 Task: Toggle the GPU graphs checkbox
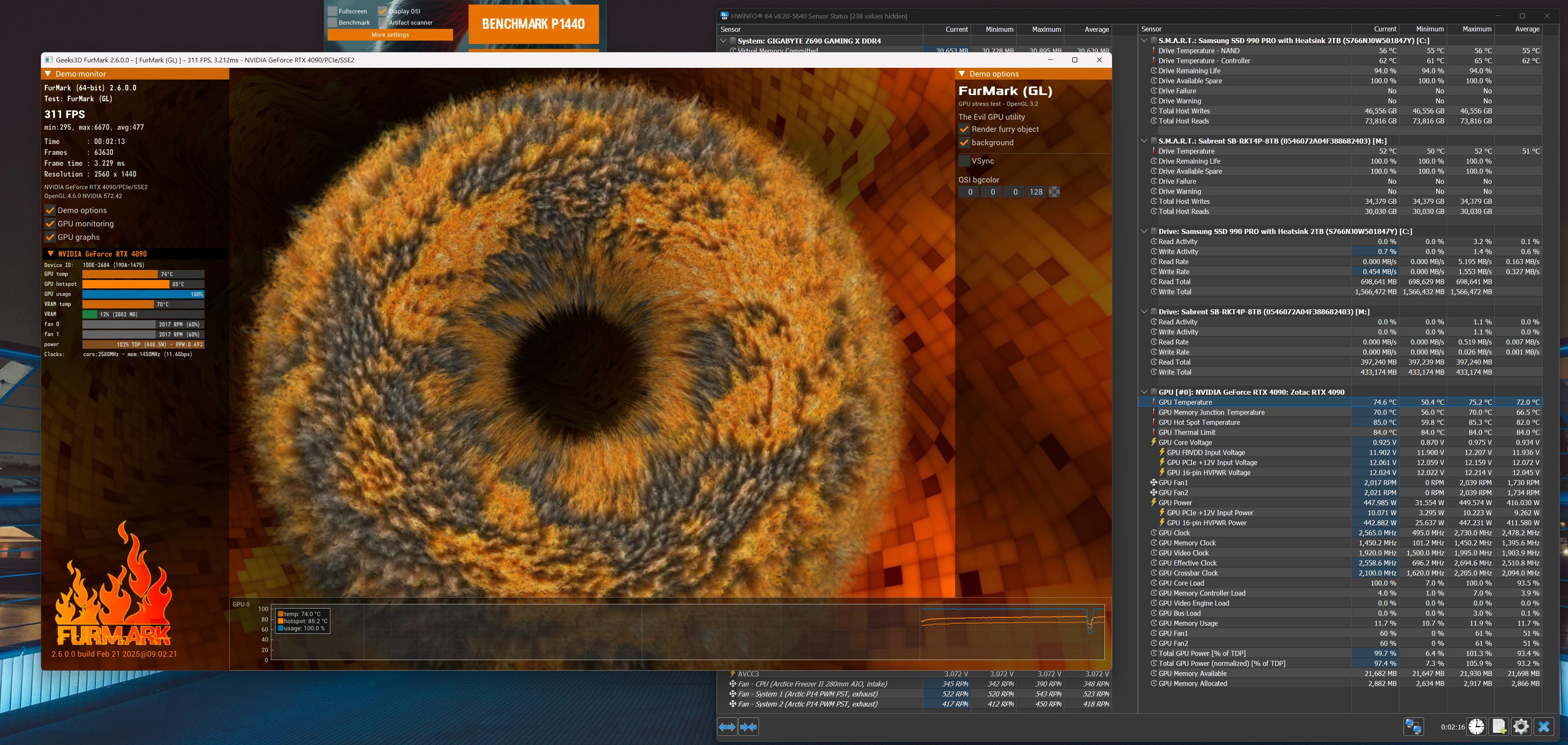[50, 237]
